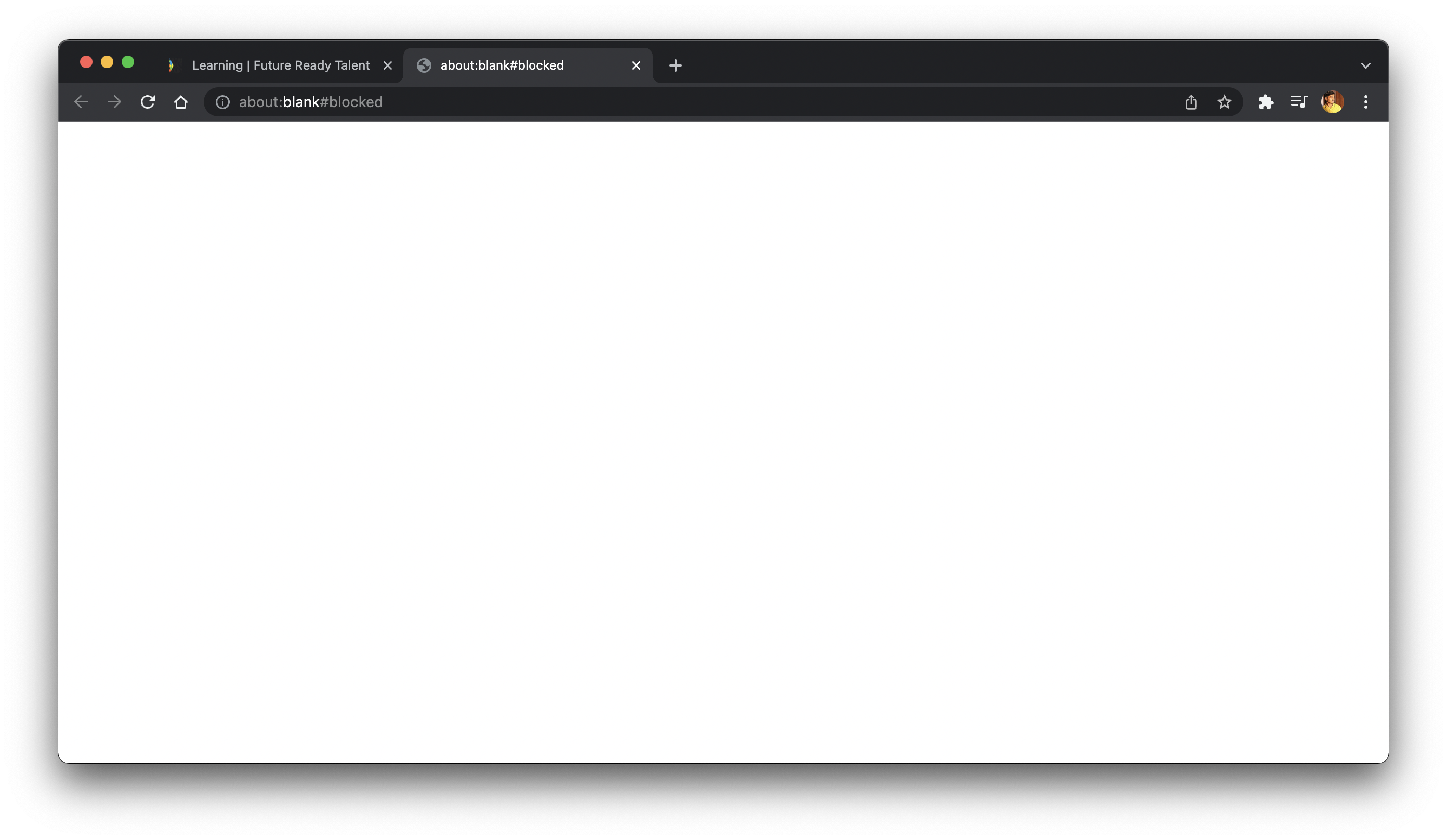Open the media controls icon
Image resolution: width=1447 pixels, height=840 pixels.
point(1299,102)
